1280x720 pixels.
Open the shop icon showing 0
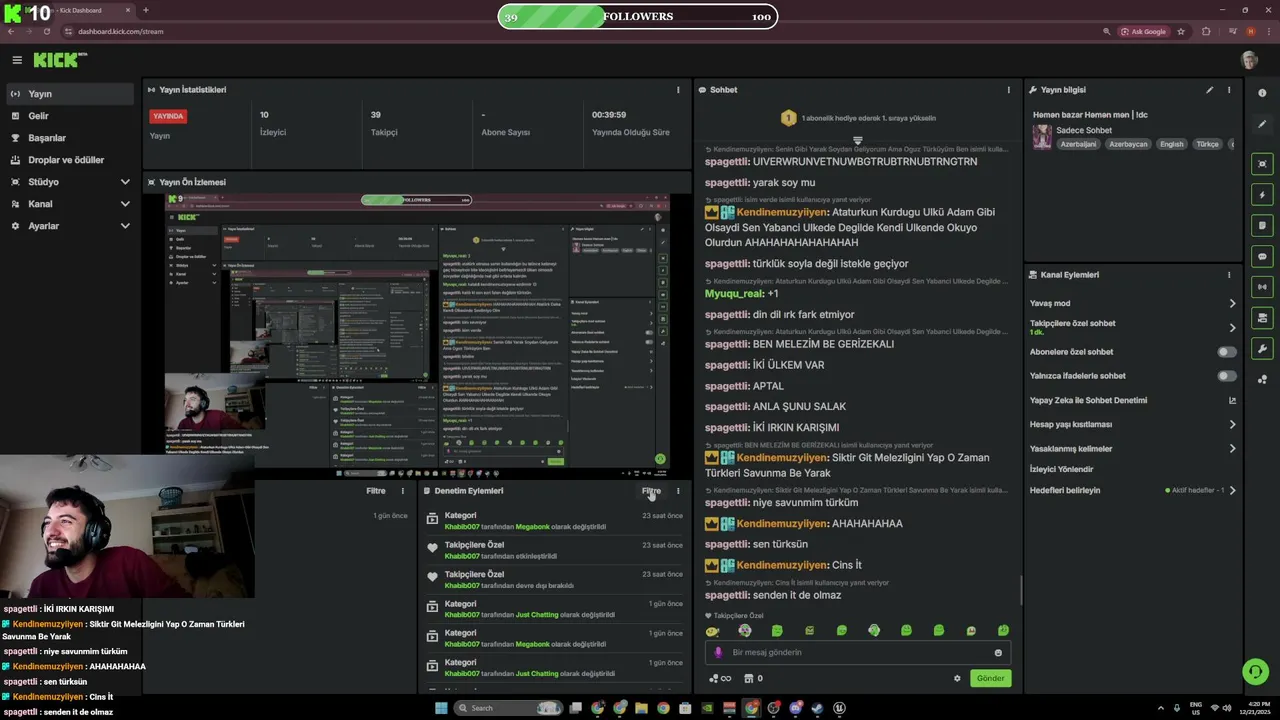(x=753, y=678)
